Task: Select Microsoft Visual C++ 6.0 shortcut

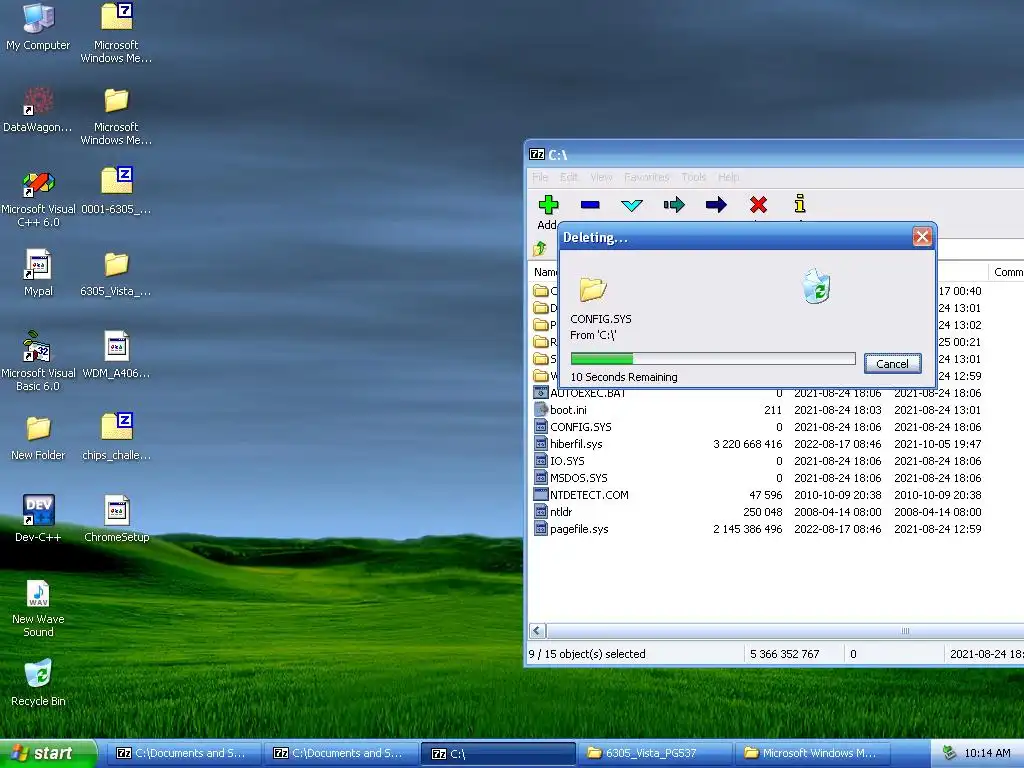Action: (38, 199)
